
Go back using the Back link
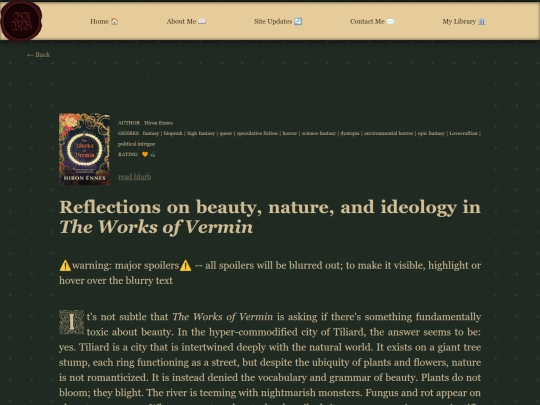click(x=39, y=55)
